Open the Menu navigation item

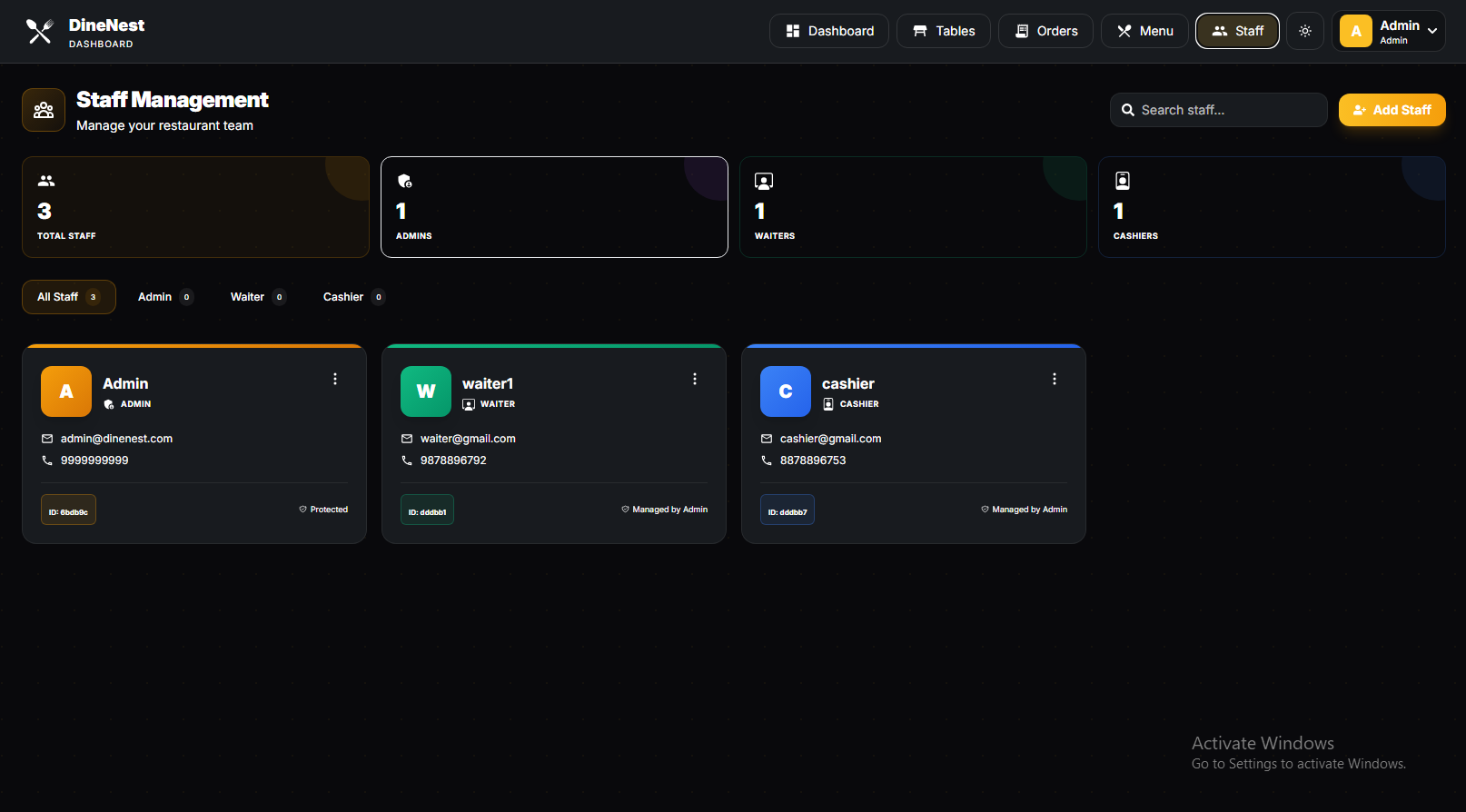[1144, 31]
